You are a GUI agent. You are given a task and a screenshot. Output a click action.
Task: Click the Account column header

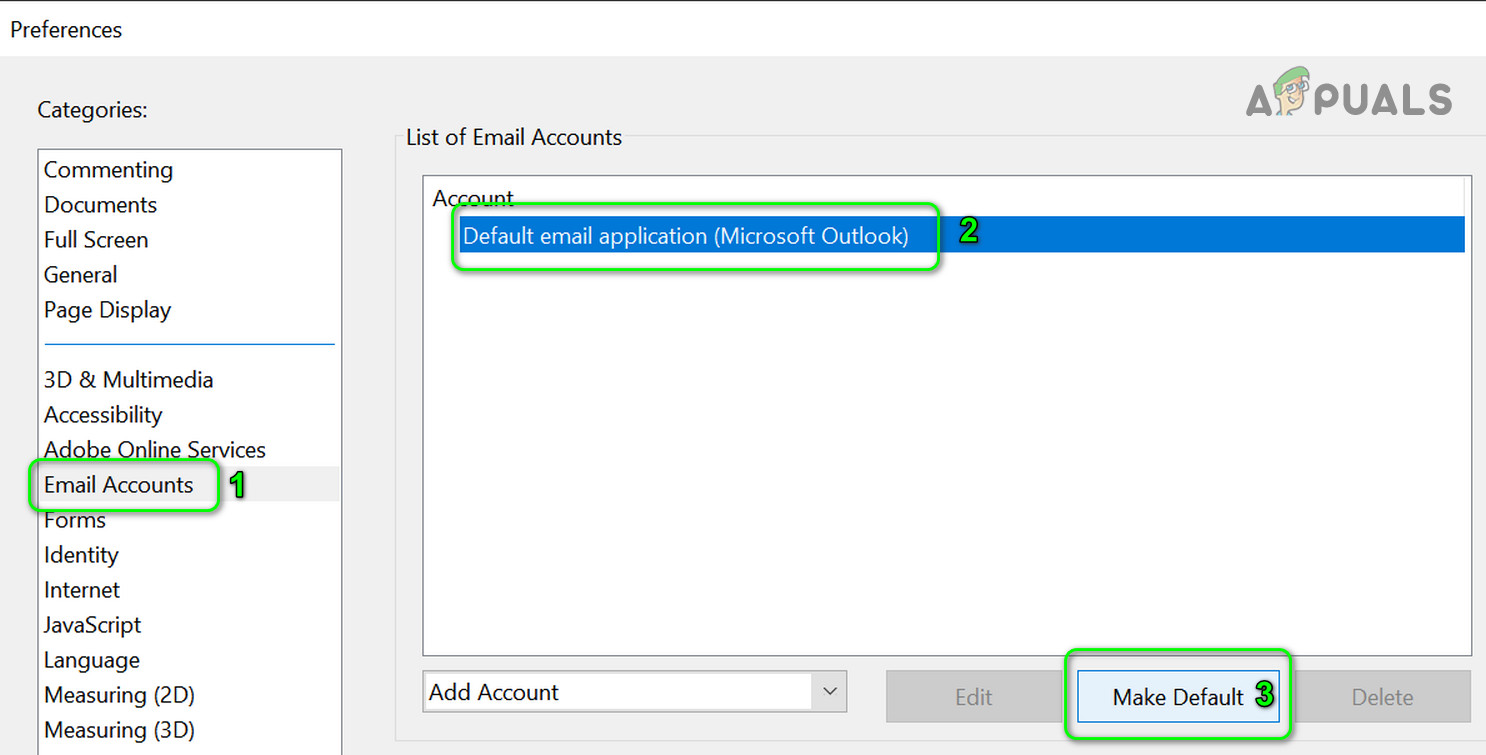[473, 197]
